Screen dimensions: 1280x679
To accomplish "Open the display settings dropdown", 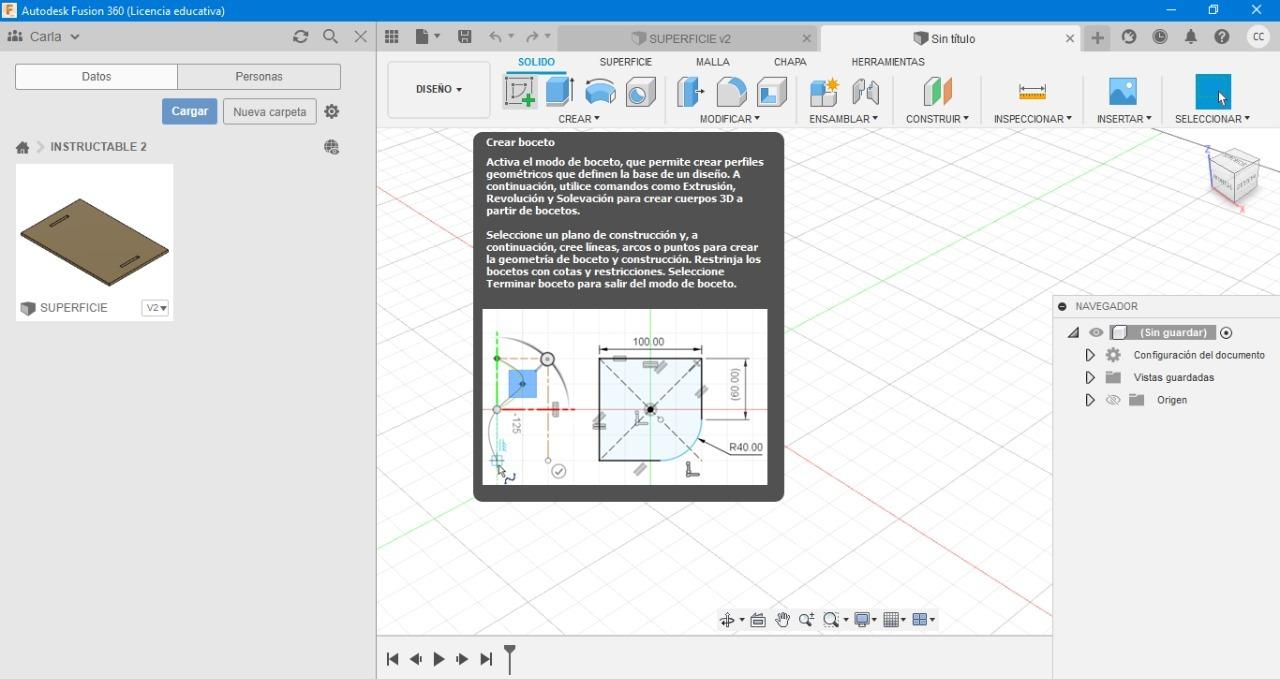I will point(864,620).
